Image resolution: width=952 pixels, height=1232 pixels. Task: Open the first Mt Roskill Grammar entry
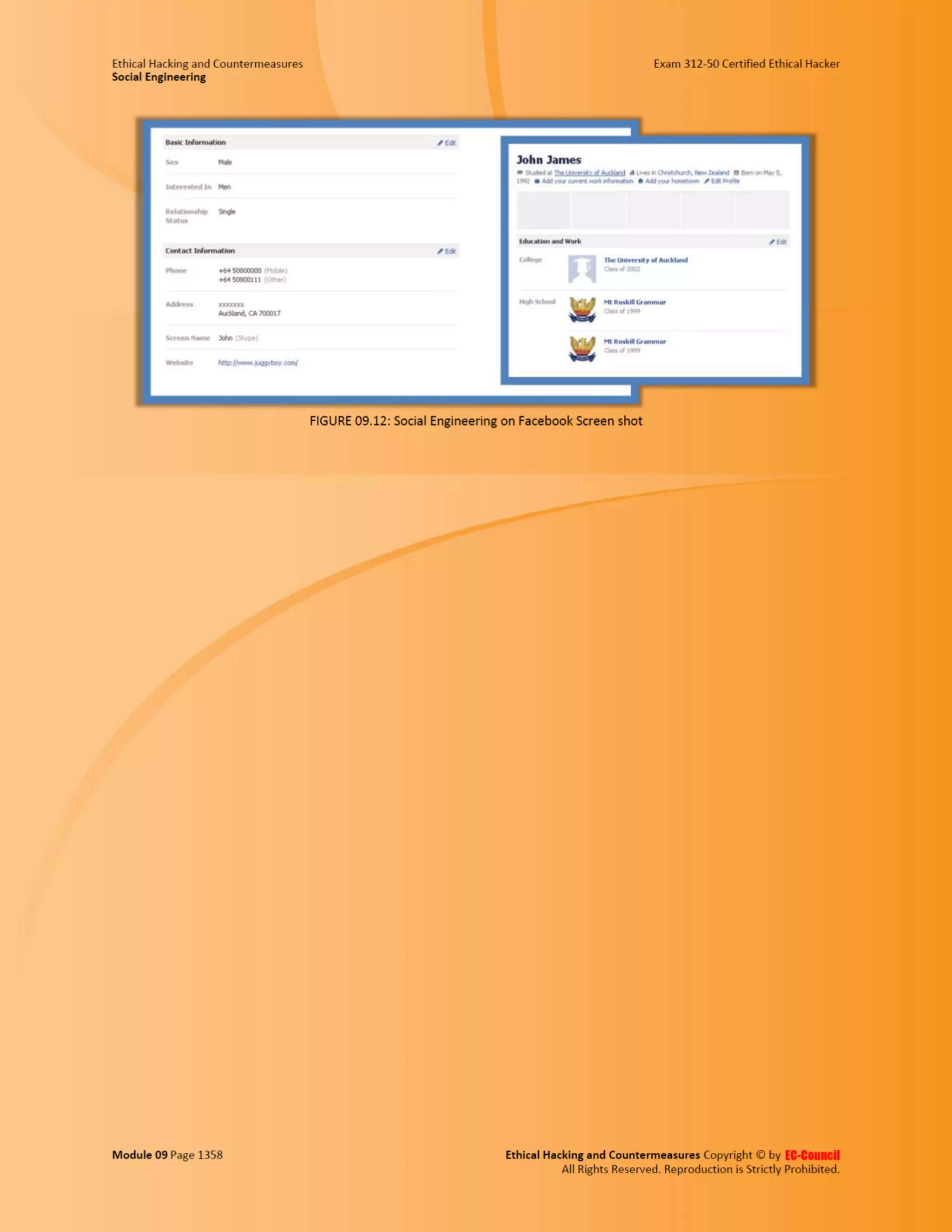[x=635, y=302]
